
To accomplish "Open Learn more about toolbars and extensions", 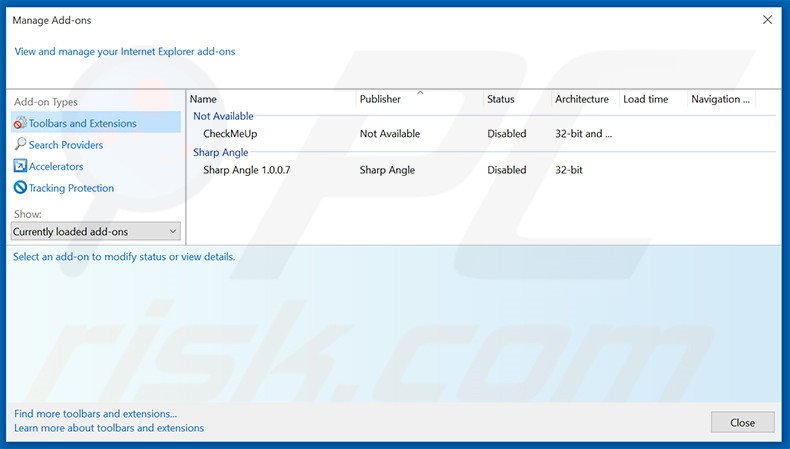I will tap(109, 428).
